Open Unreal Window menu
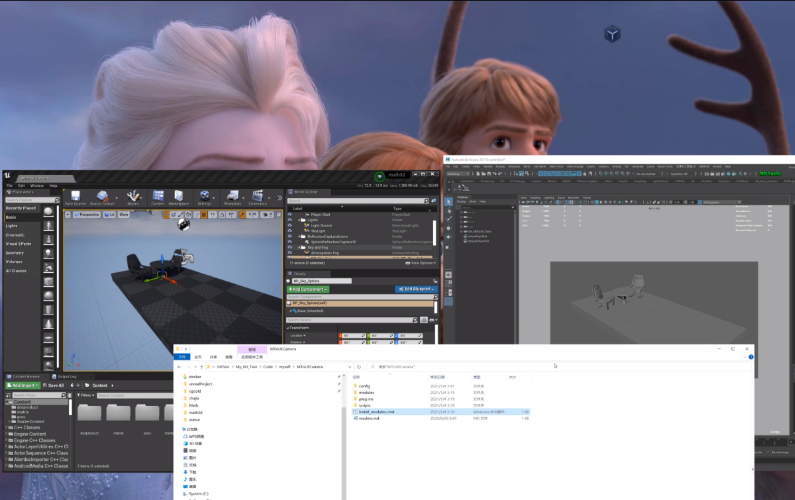Screen dimensions: 795x500 coord(37,186)
